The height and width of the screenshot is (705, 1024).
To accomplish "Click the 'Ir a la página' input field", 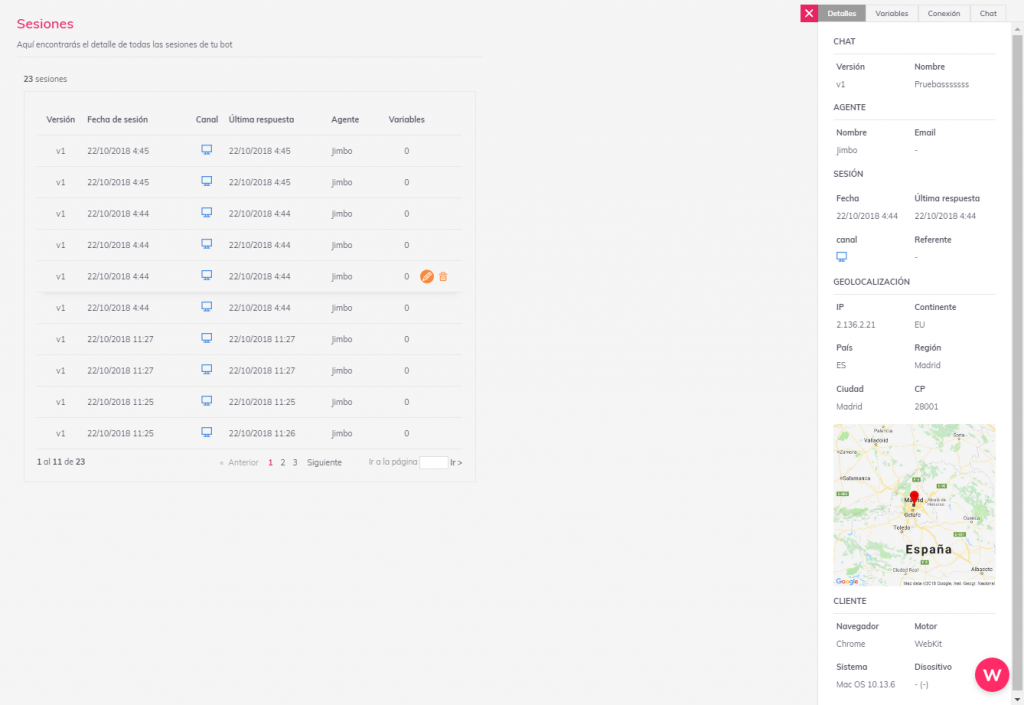I will (434, 463).
